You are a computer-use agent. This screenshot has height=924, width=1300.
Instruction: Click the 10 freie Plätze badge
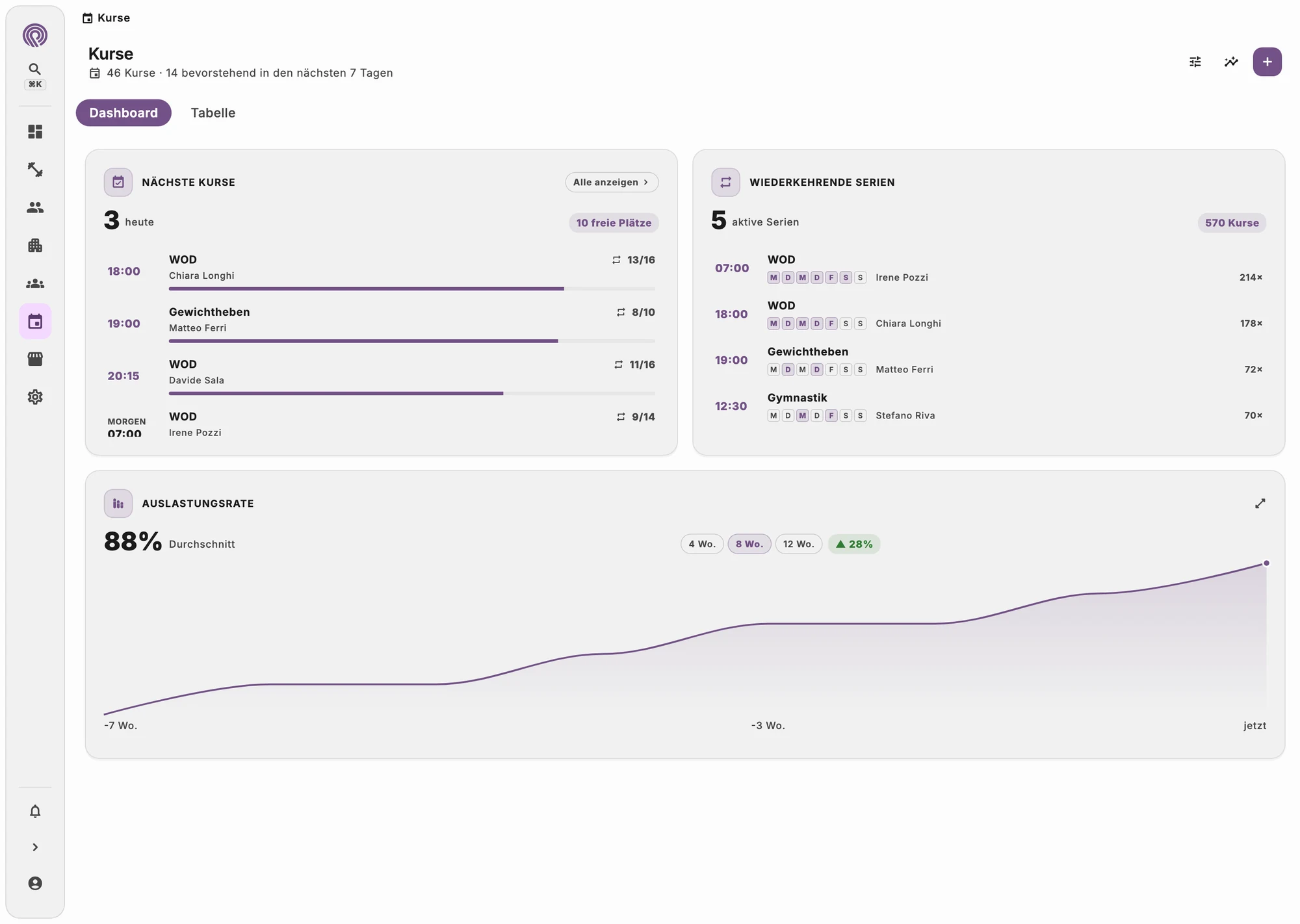click(x=614, y=223)
